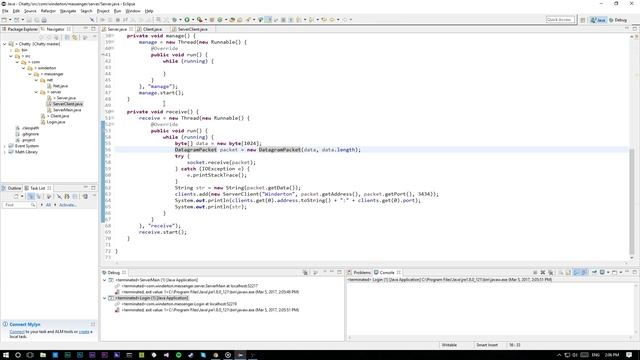Switch to the Java perspective button
640x360 pixels.
point(598,20)
